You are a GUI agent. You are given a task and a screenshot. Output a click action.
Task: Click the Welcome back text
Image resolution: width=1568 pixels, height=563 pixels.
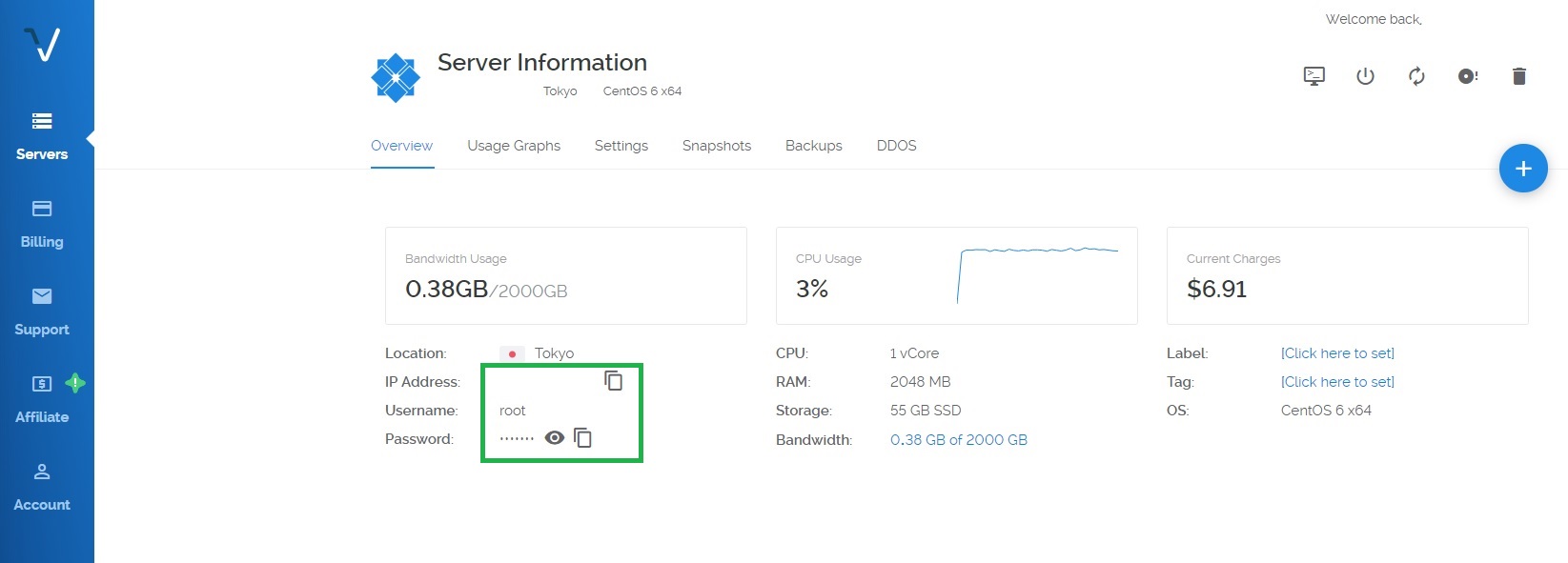click(x=1374, y=19)
